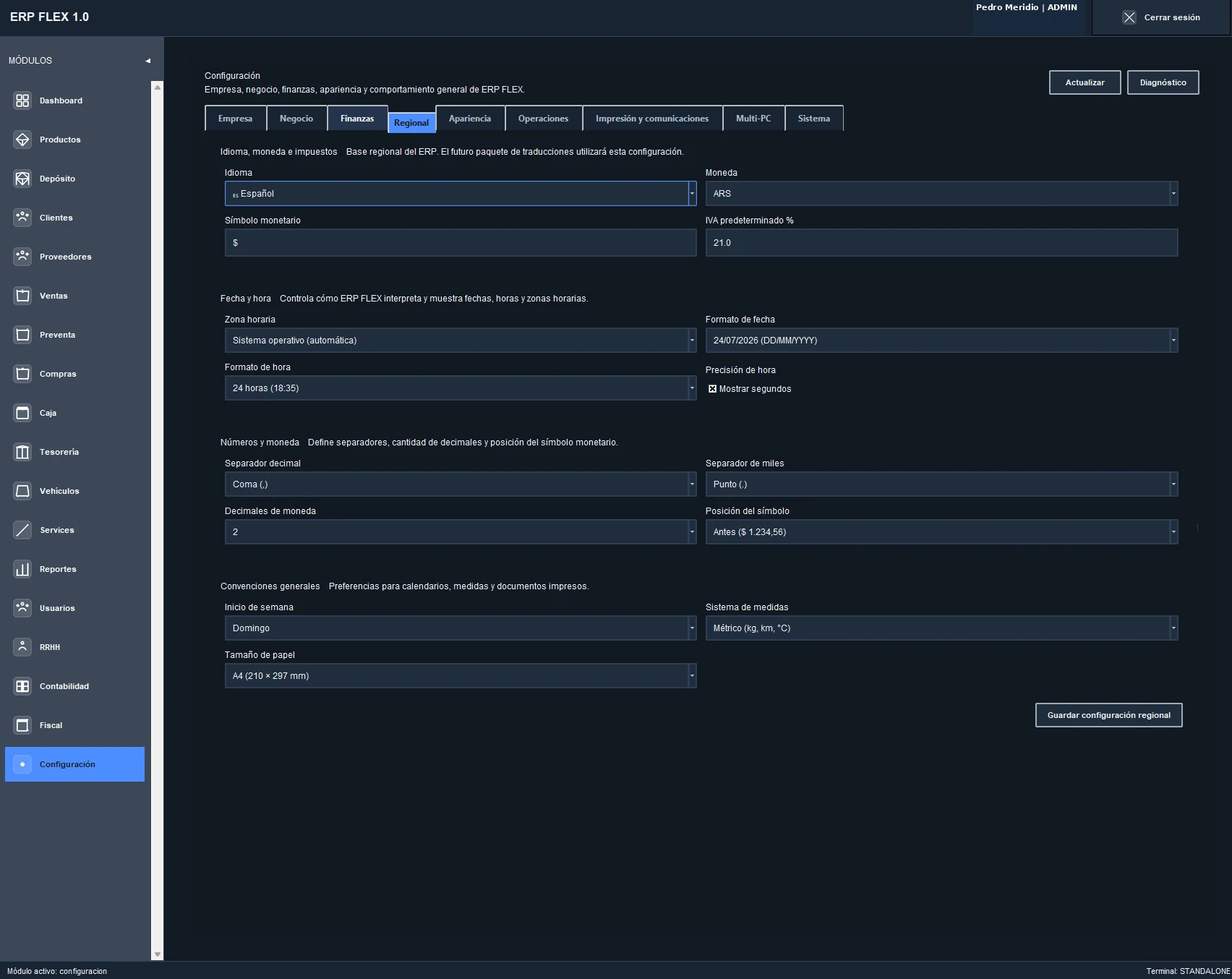Expand the Posición del símbolo dropdown
Screen dimensions: 1232x979
point(941,532)
